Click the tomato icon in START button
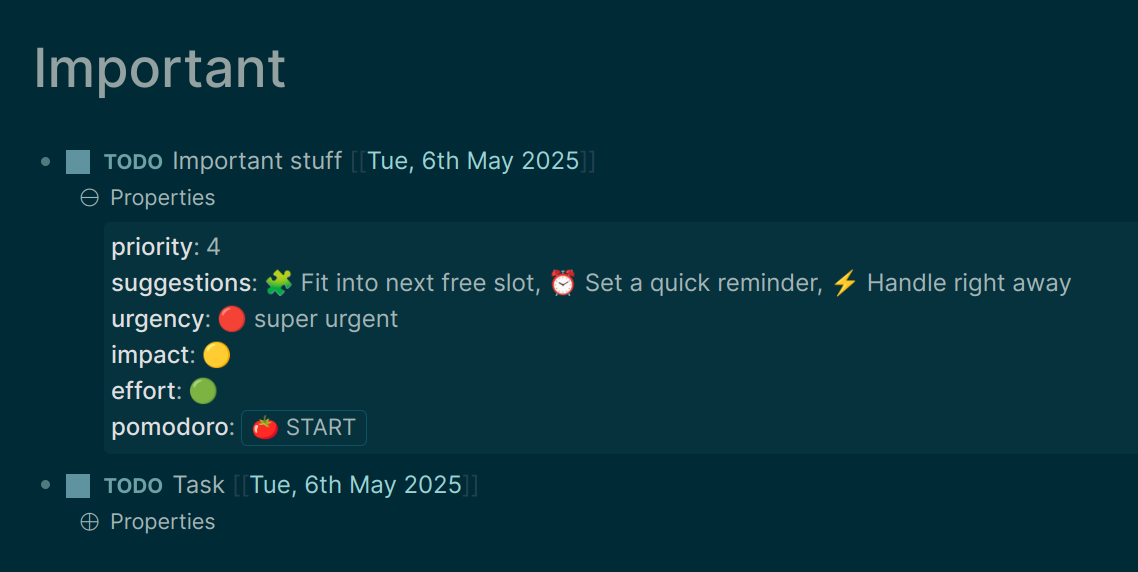1138x572 pixels. (265, 428)
